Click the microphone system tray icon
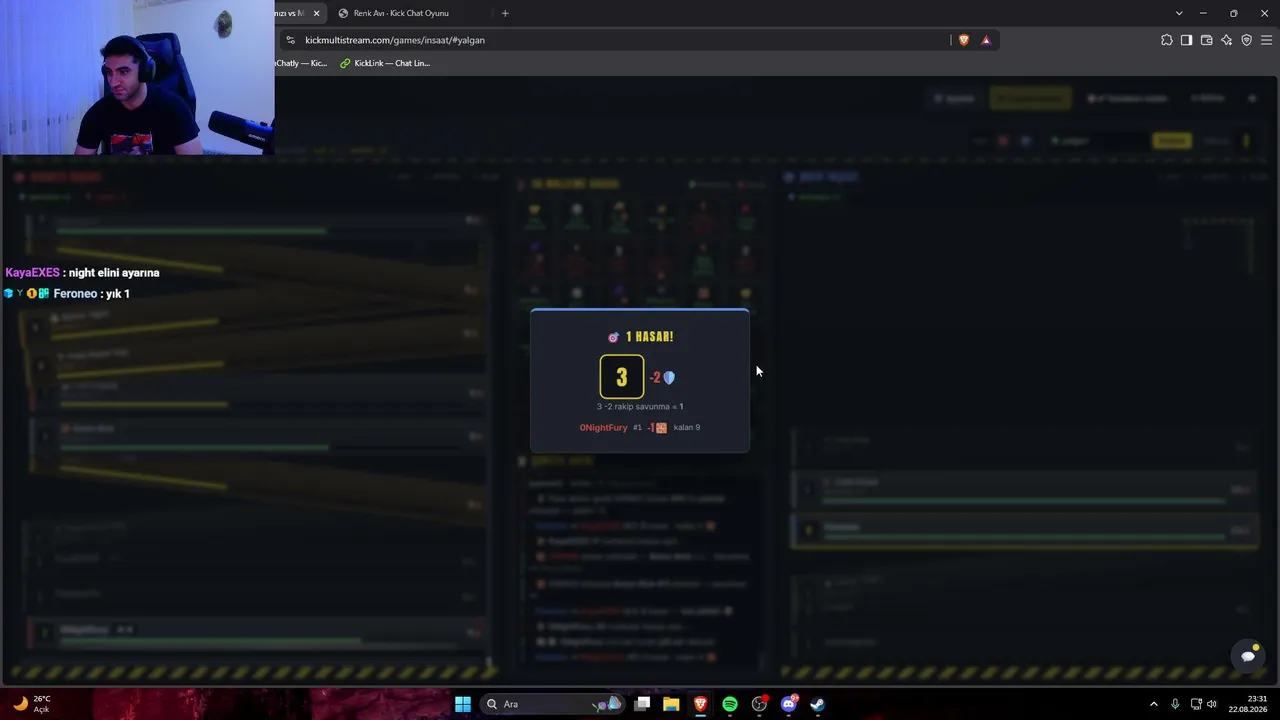Screen dimensions: 1280x720 [1175, 704]
